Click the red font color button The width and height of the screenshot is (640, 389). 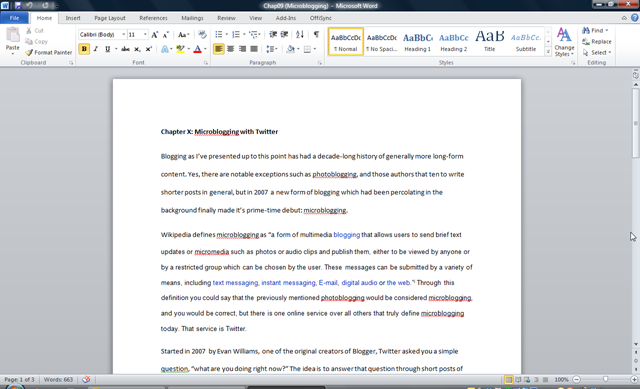pyautogui.click(x=198, y=49)
